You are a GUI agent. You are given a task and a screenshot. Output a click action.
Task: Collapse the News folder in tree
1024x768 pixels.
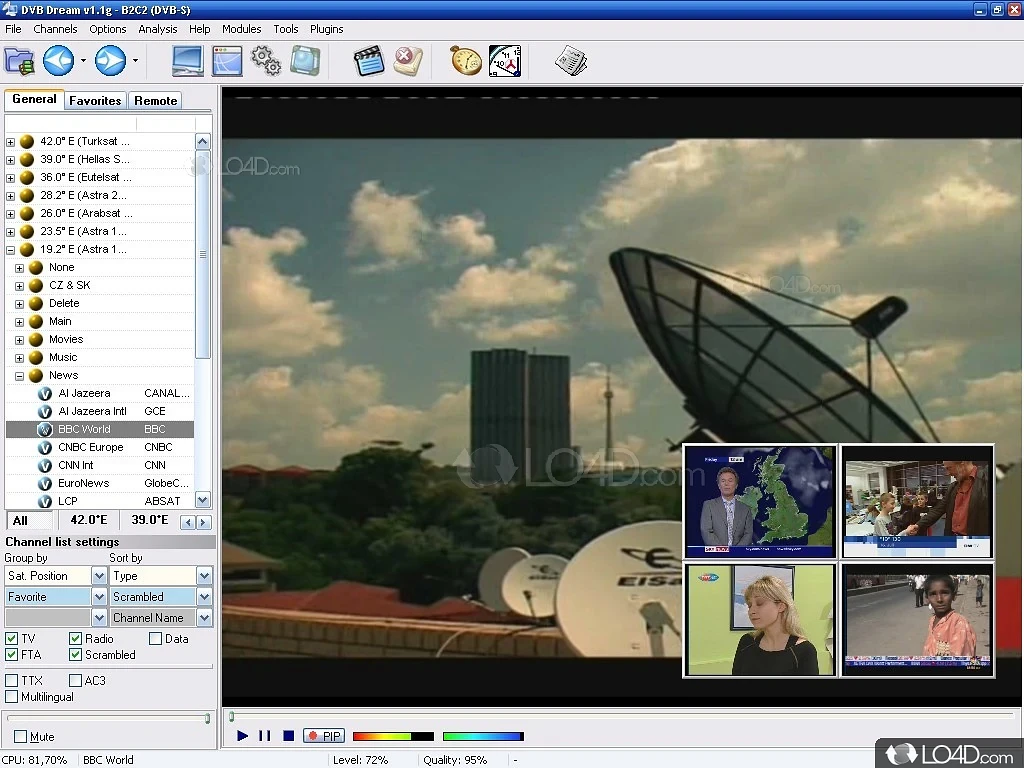point(19,376)
